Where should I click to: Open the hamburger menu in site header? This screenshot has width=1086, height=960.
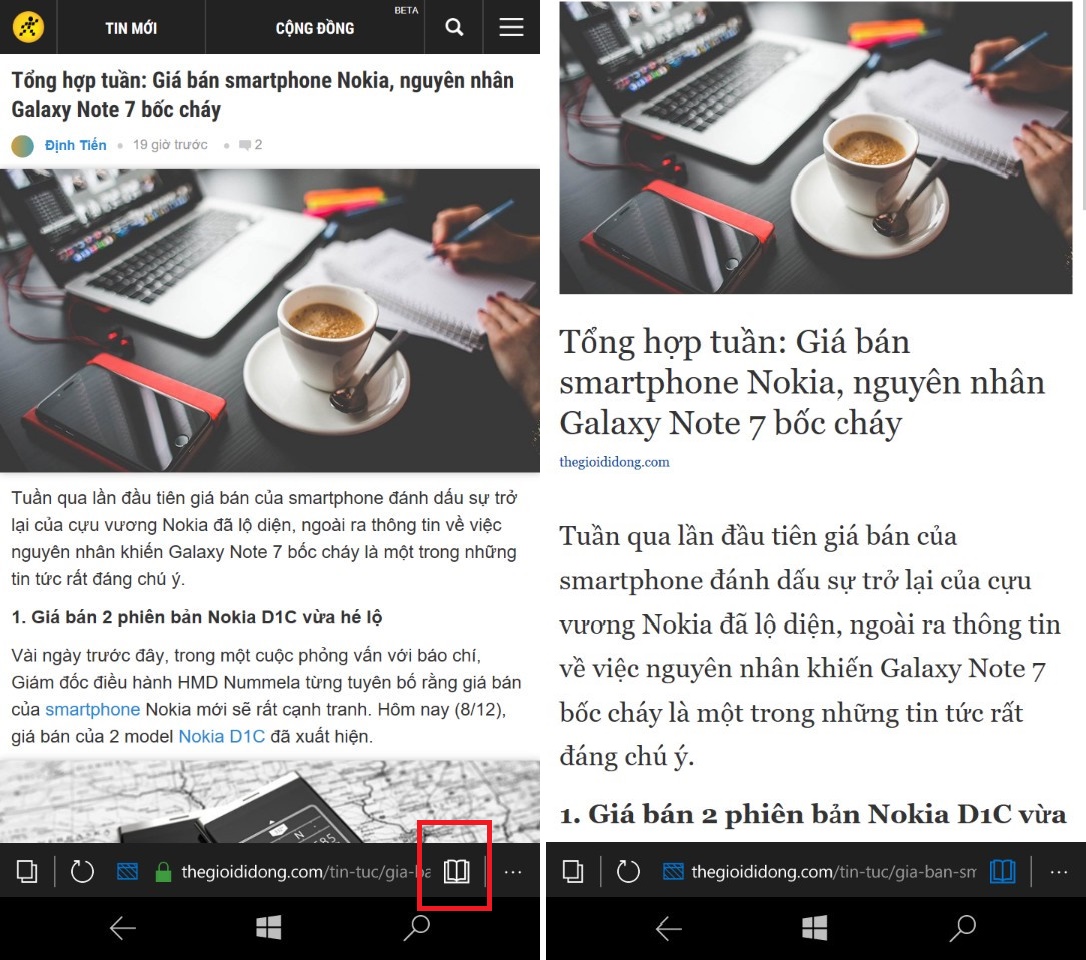[511, 27]
